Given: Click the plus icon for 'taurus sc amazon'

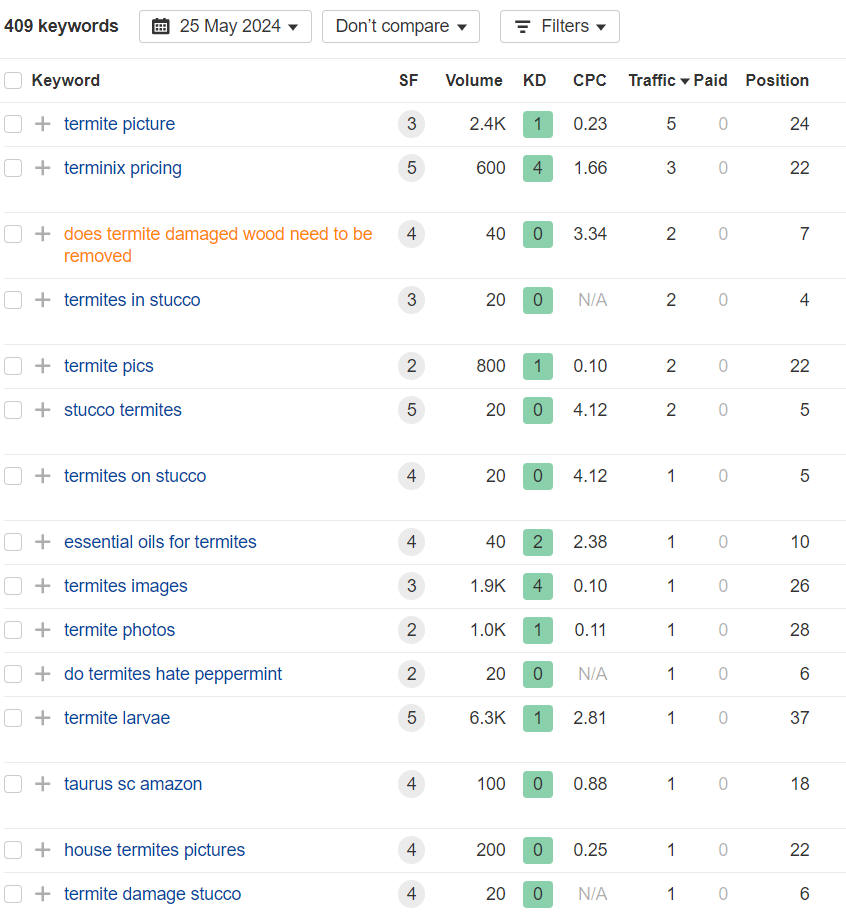Looking at the screenshot, I should point(42,784).
